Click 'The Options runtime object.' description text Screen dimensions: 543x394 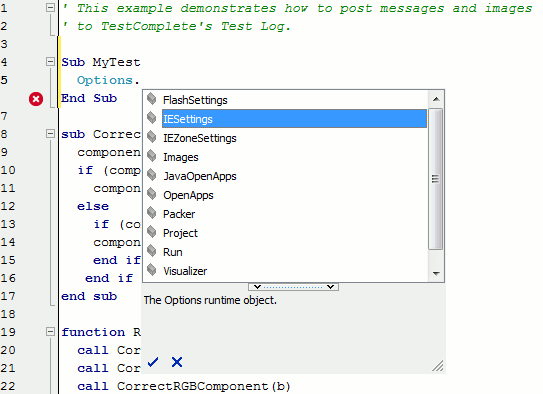210,300
